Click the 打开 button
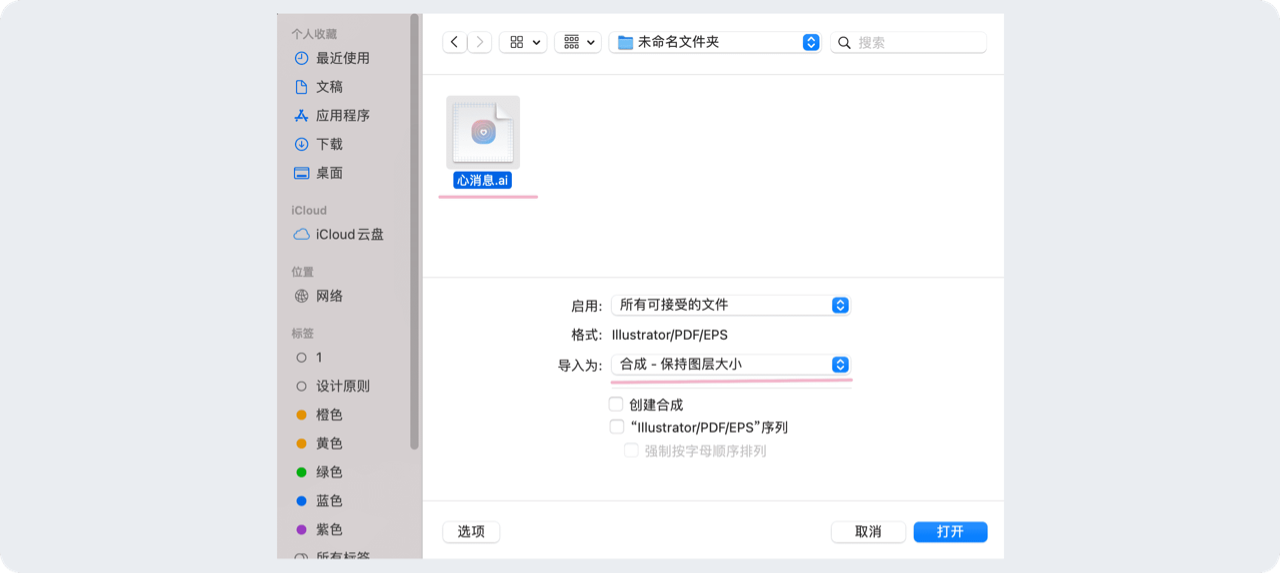Image resolution: width=1280 pixels, height=573 pixels. (950, 532)
